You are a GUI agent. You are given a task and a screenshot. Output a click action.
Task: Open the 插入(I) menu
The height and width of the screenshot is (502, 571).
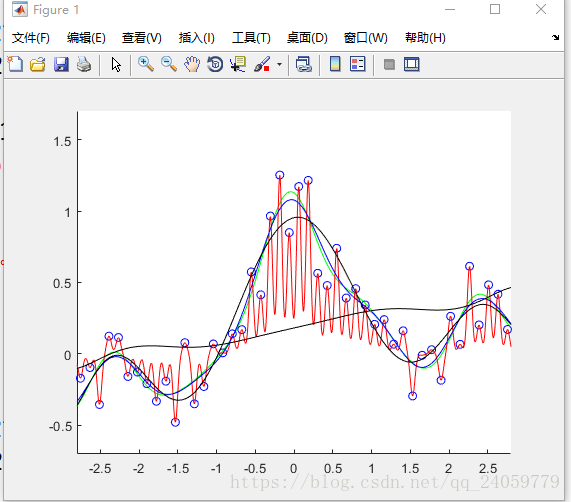[x=197, y=38]
